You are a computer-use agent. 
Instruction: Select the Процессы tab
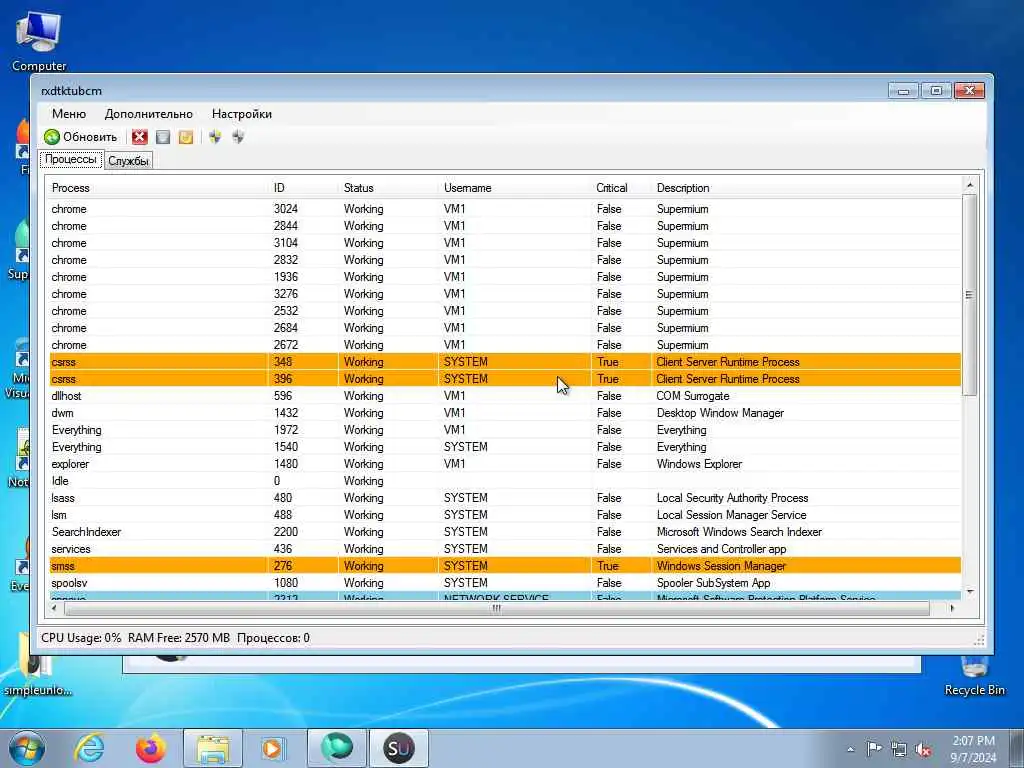71,159
